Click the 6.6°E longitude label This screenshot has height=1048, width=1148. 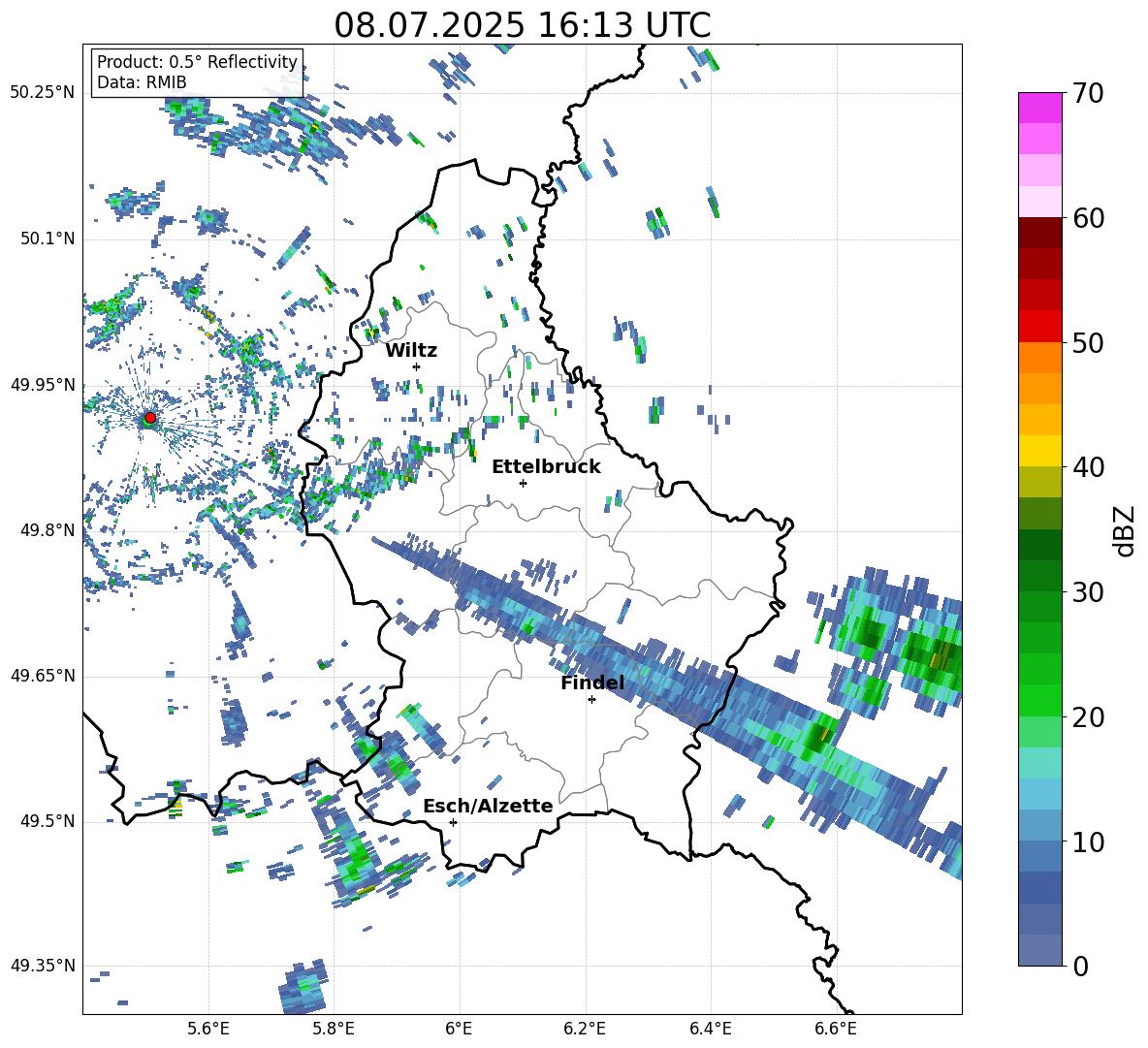coord(836,1030)
